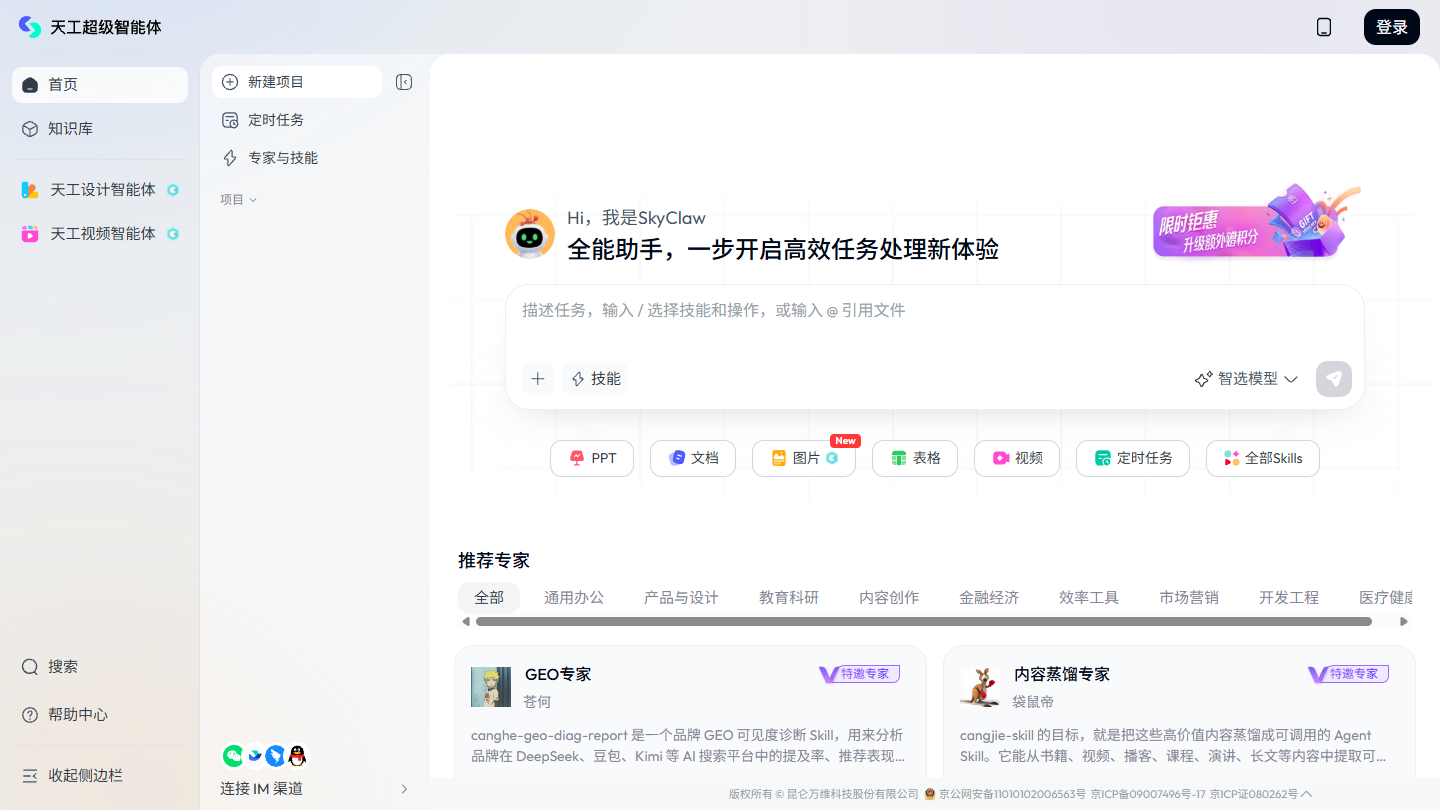The width and height of the screenshot is (1440, 810).
Task: Click 新建项目 new project button
Action: coord(297,82)
